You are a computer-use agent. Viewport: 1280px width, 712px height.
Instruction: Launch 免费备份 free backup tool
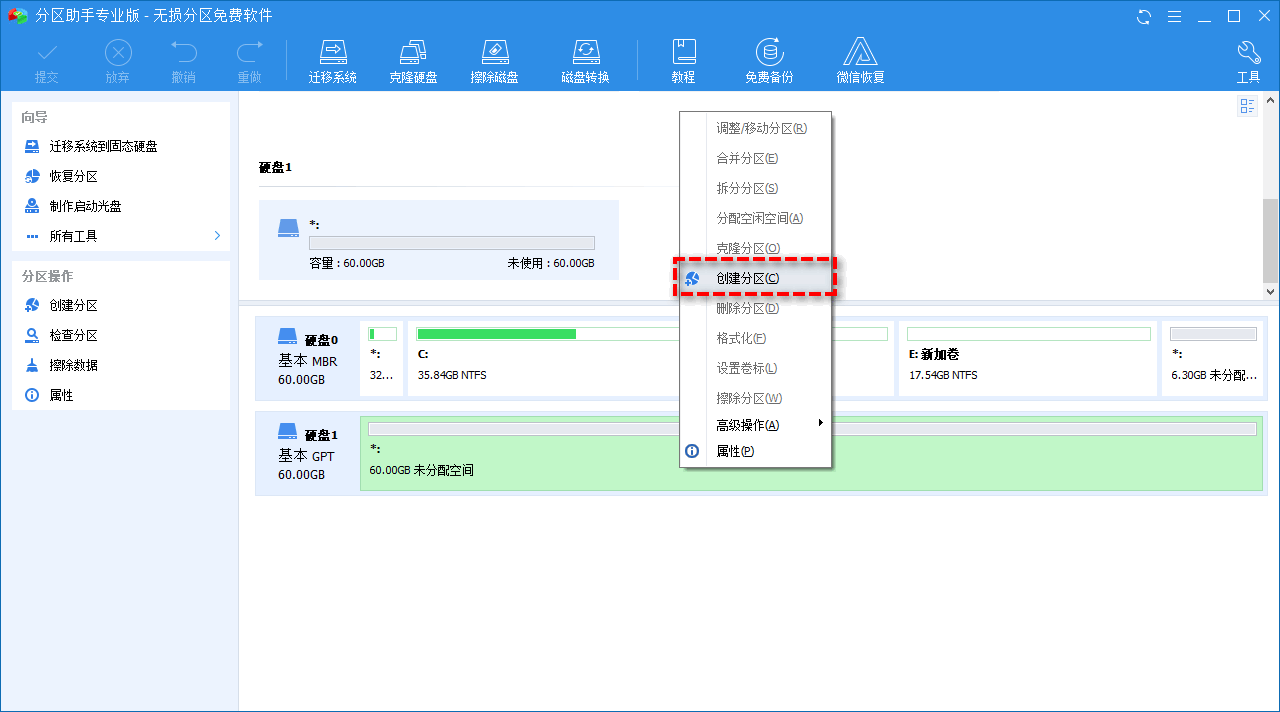click(x=768, y=53)
